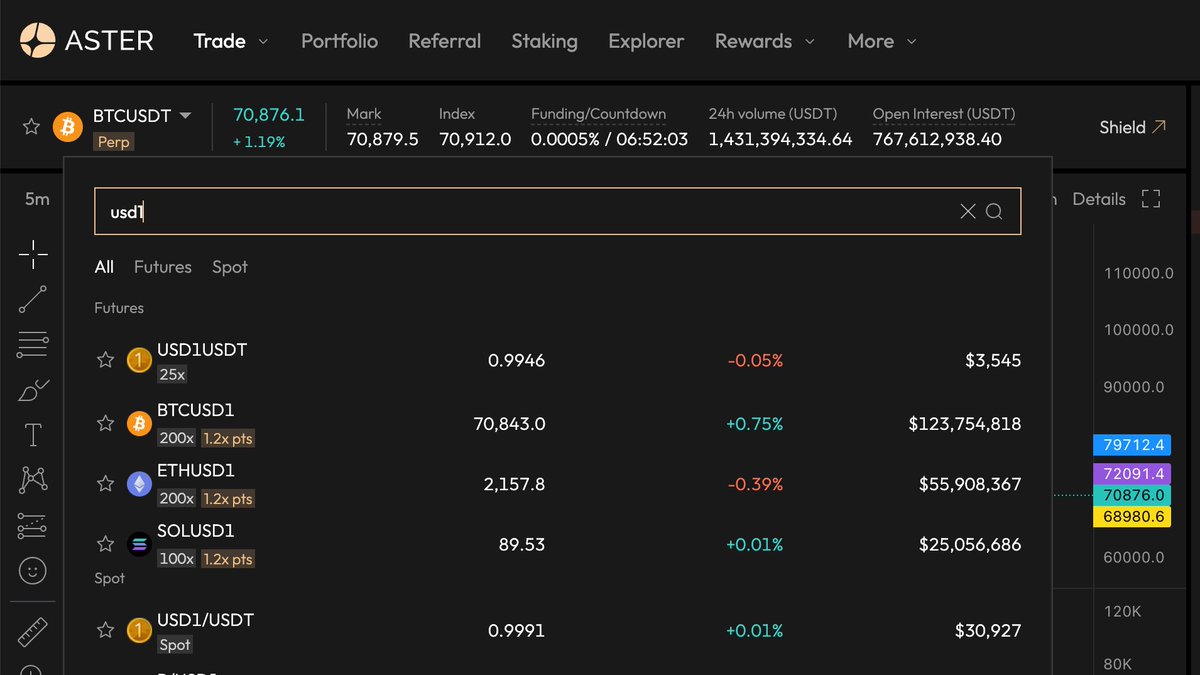Select the trend line drawing tool
Image resolution: width=1200 pixels, height=675 pixels.
(x=33, y=299)
